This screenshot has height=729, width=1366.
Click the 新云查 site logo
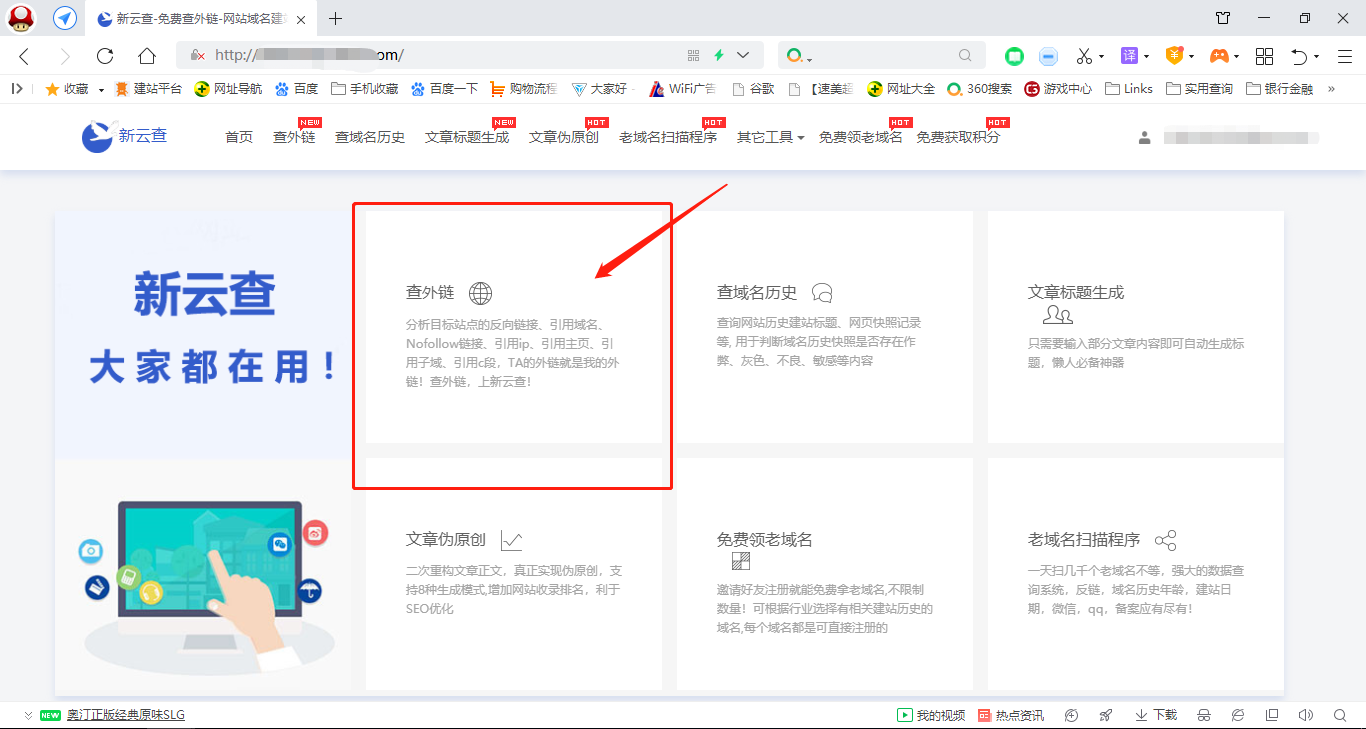[125, 135]
